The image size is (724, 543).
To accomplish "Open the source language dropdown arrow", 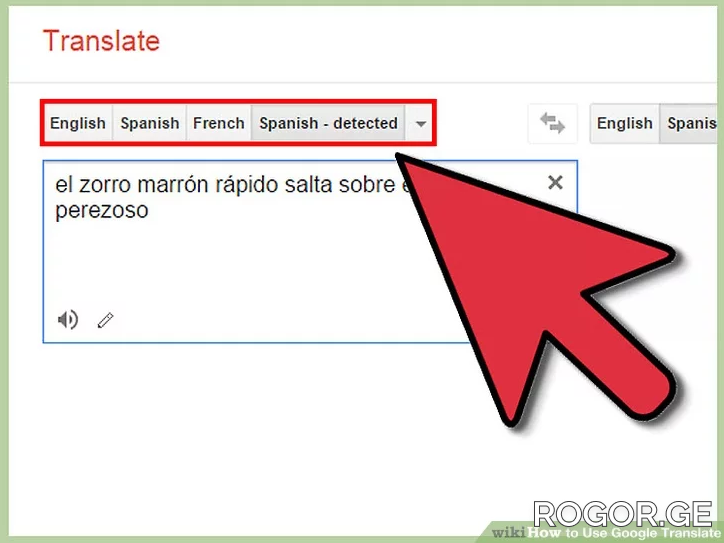I will [420, 123].
